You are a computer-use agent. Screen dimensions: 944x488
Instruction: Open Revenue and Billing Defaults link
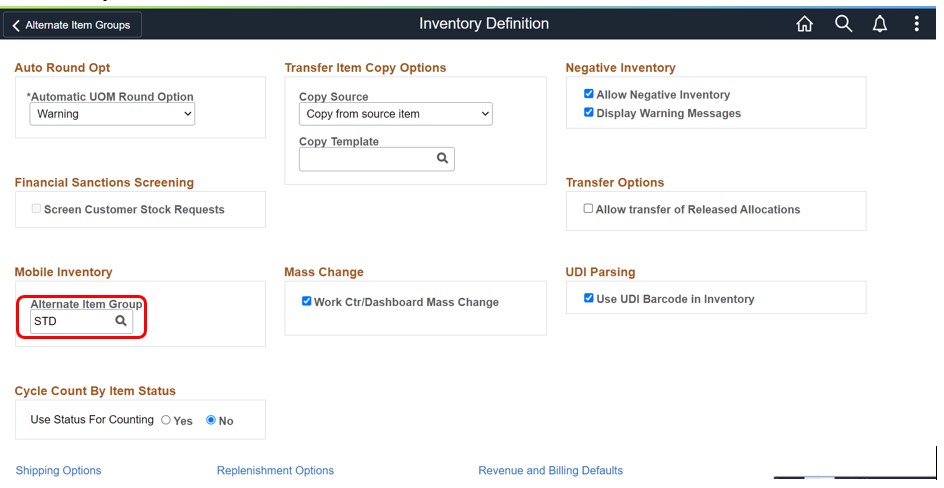(x=550, y=470)
